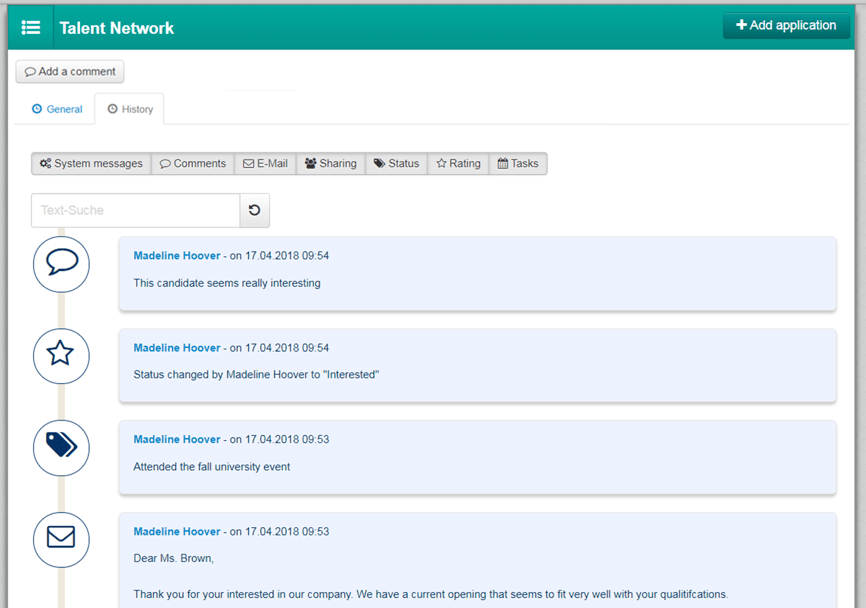
Task: Click the envelope e-mail timeline icon
Action: [x=61, y=539]
